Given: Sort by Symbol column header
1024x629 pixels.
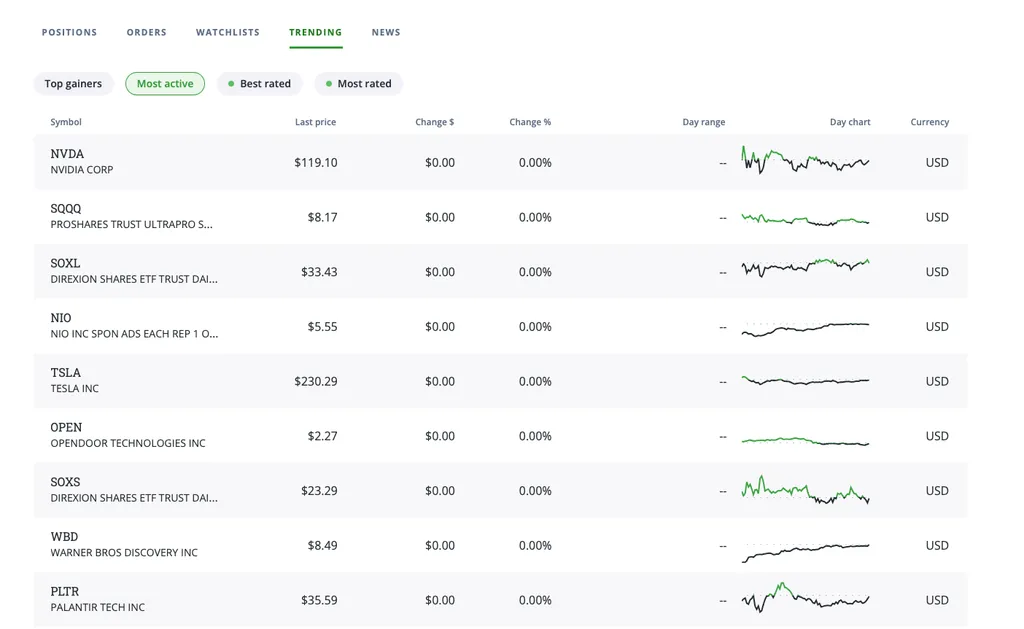Looking at the screenshot, I should click(x=66, y=122).
